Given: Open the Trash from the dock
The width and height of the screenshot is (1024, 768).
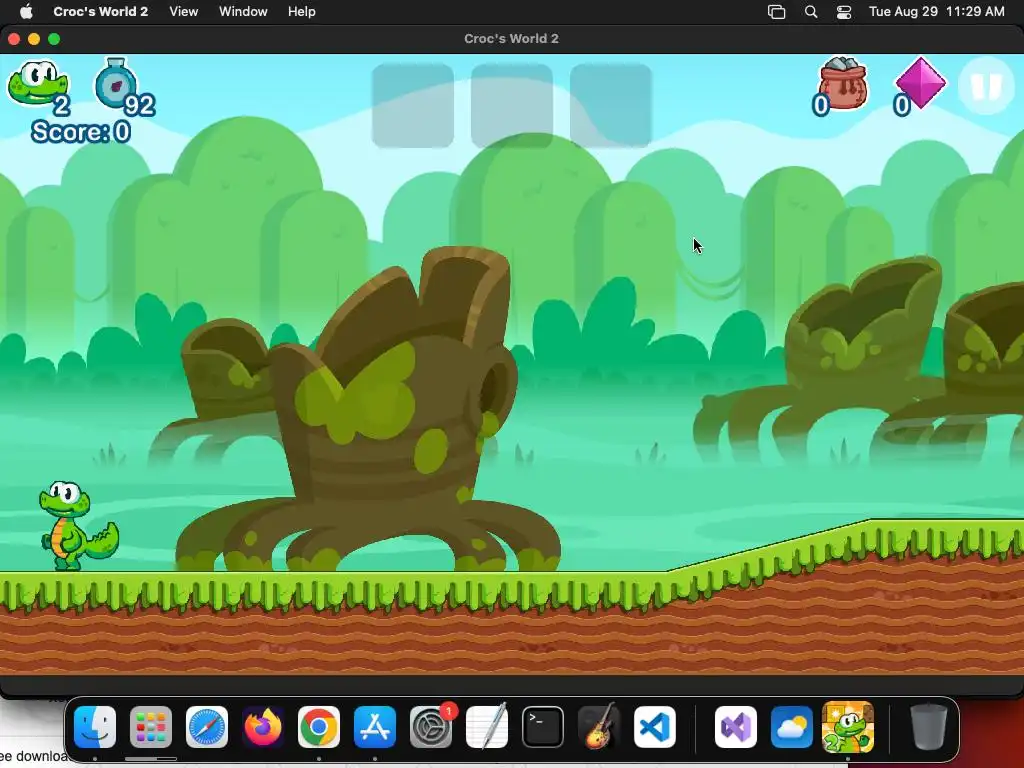Looking at the screenshot, I should coord(929,727).
